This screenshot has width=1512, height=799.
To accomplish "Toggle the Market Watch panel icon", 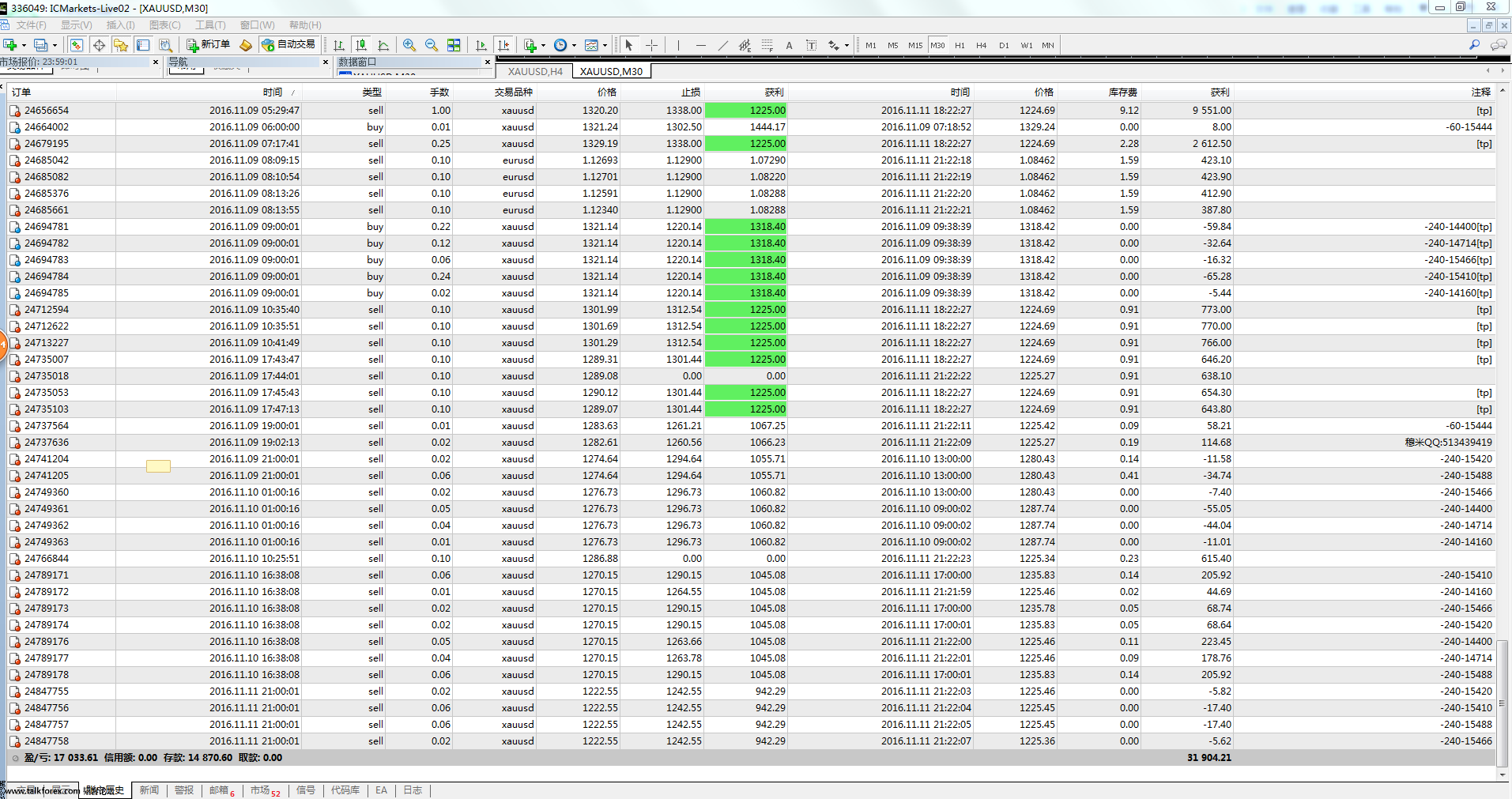I will [77, 45].
